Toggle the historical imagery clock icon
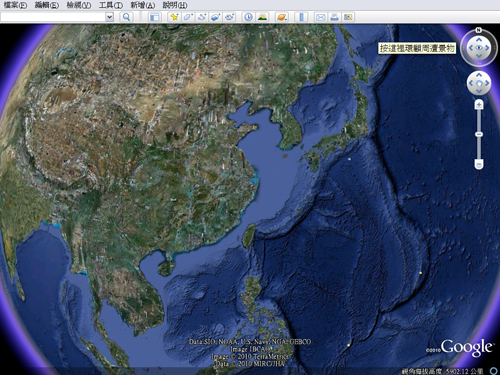 click(x=248, y=17)
